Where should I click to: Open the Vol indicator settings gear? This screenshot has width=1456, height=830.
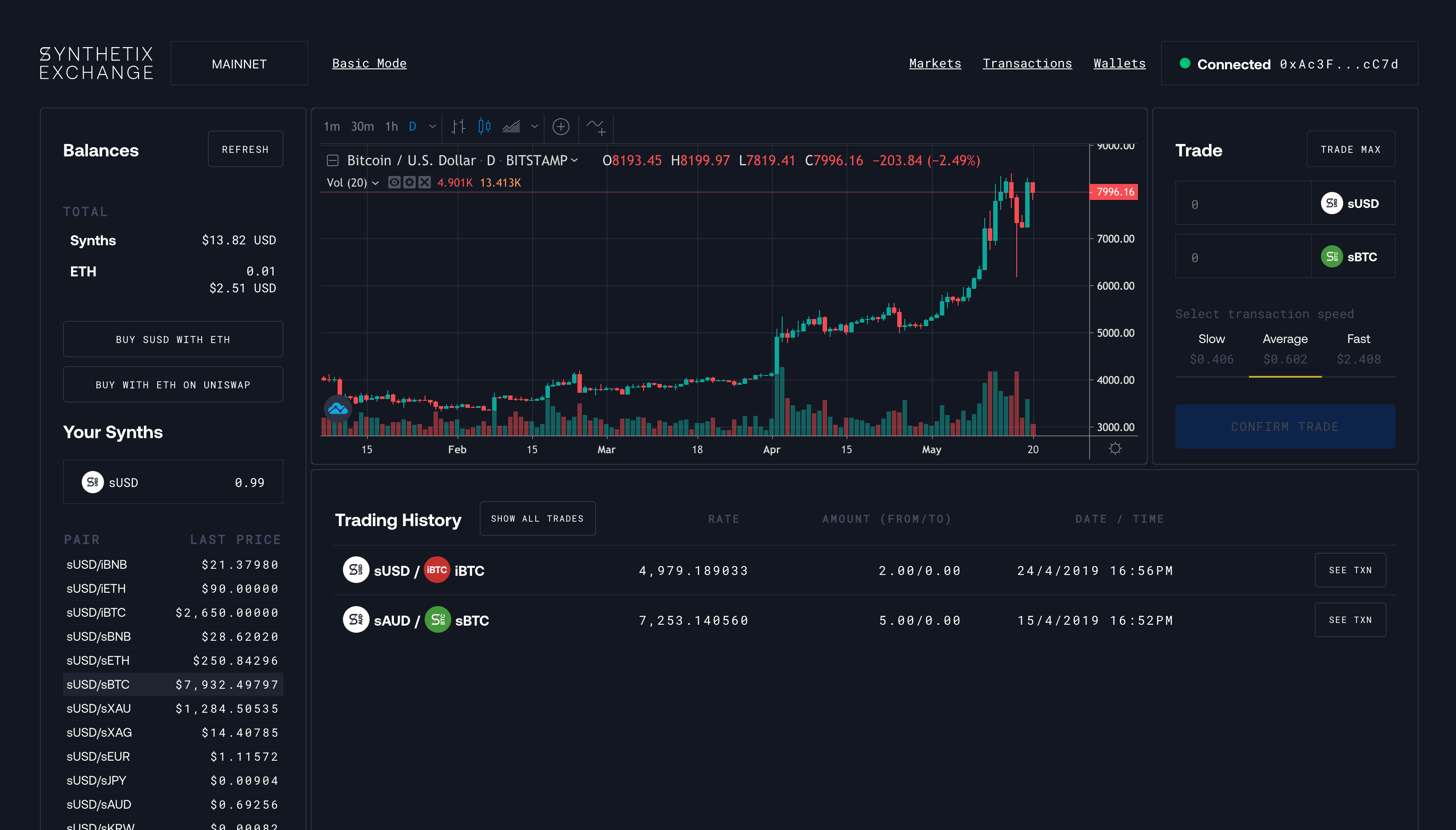click(410, 183)
